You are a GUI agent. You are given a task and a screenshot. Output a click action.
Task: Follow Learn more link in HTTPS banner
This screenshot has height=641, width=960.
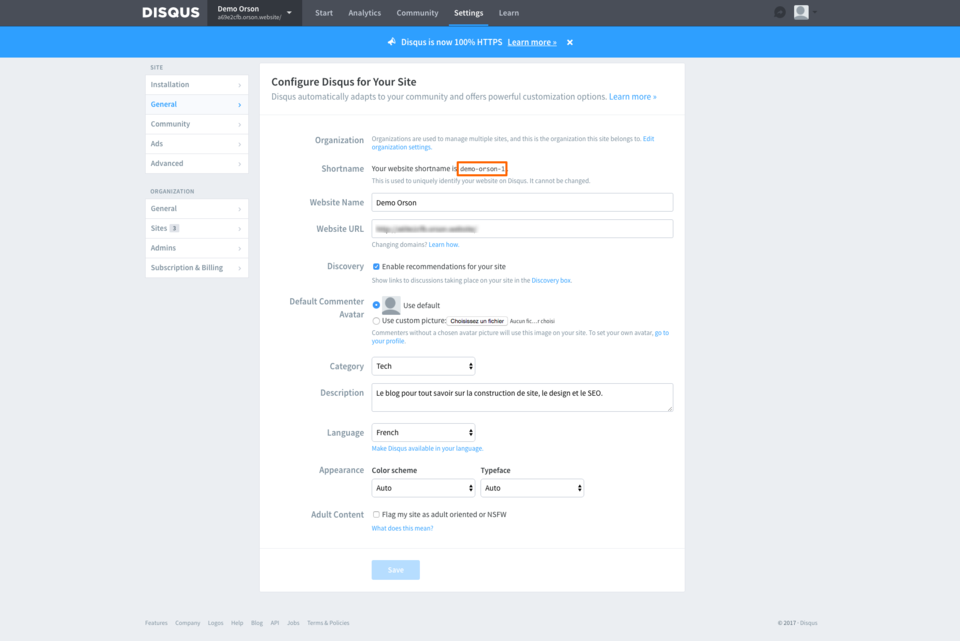532,42
